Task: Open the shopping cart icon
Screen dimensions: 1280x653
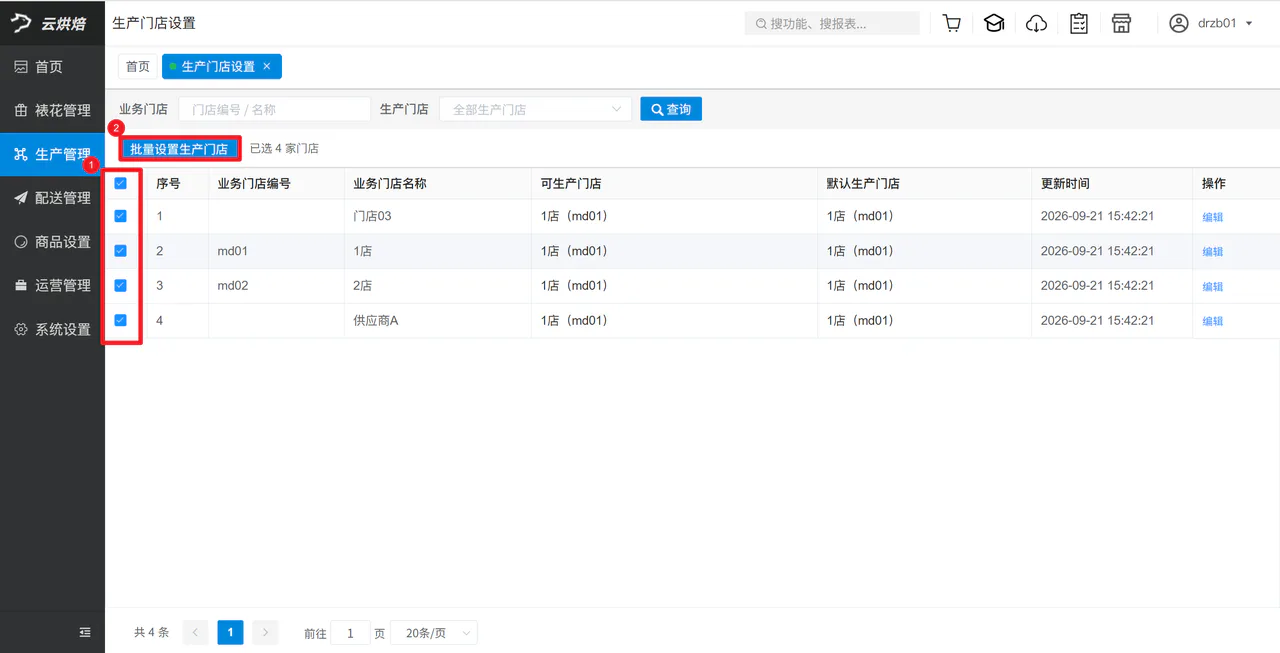Action: pyautogui.click(x=952, y=23)
